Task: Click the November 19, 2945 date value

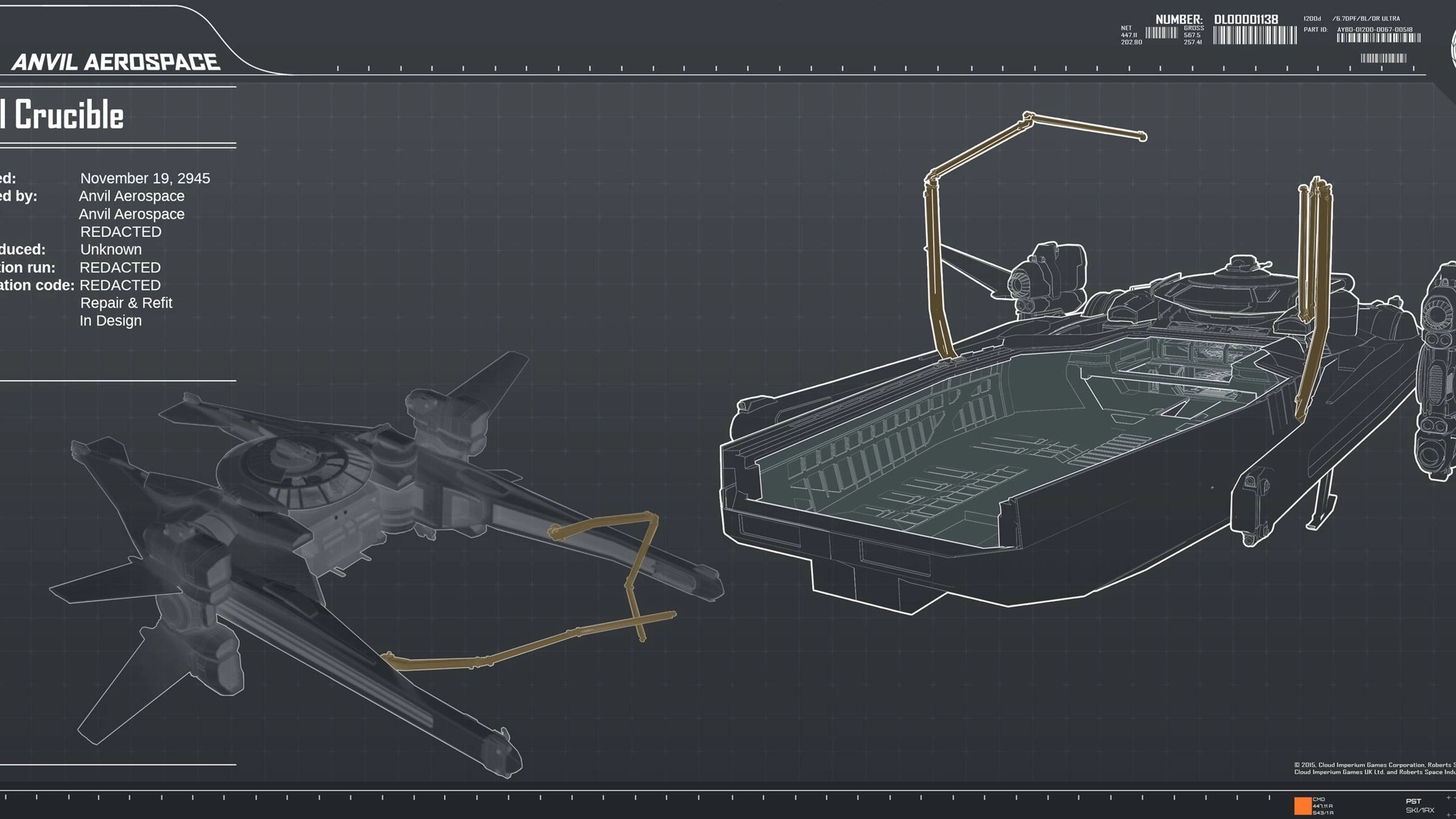Action: coord(145,178)
